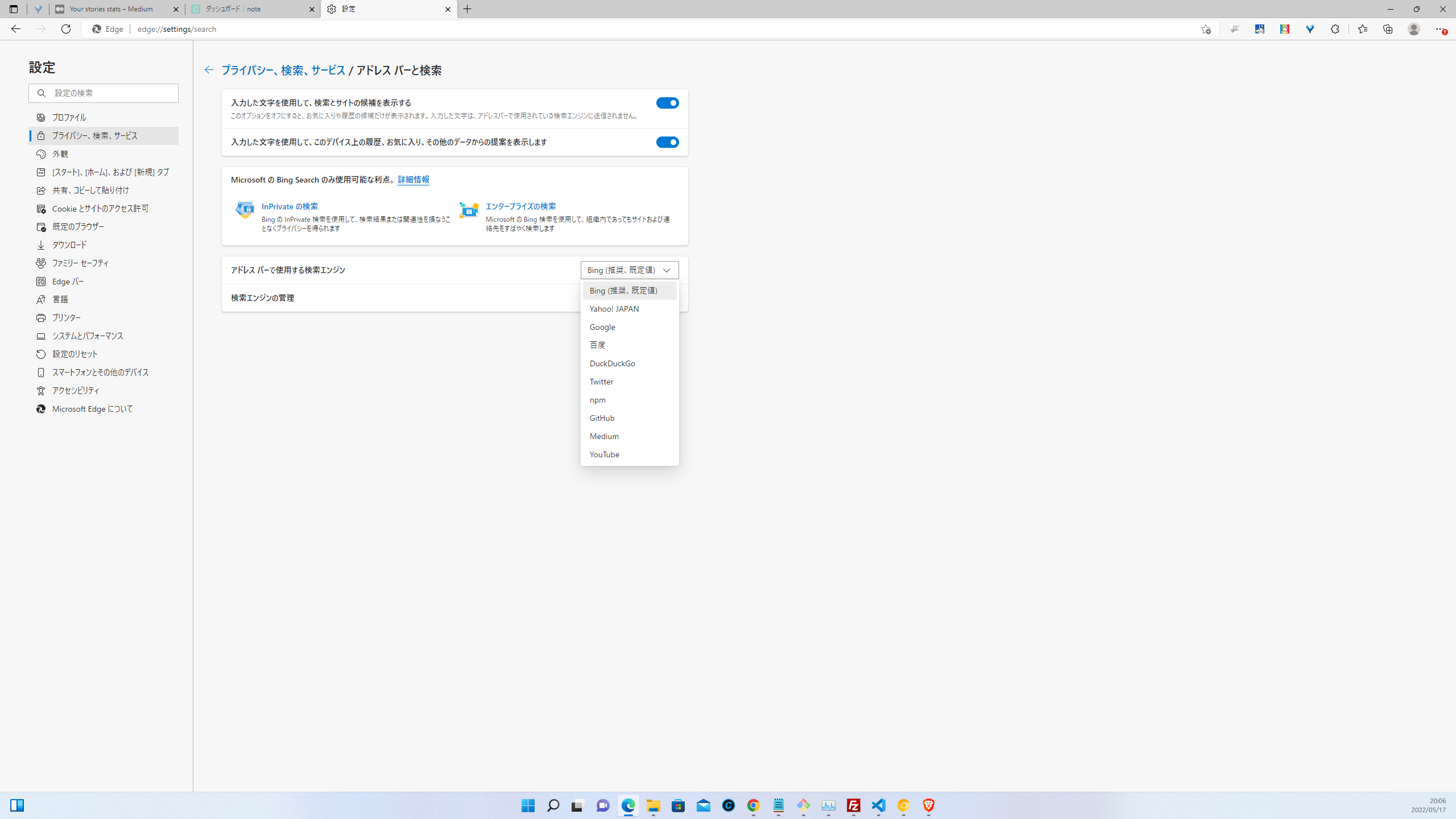Open Google Chrome from taskbar
Image resolution: width=1456 pixels, height=819 pixels.
pyautogui.click(x=753, y=805)
